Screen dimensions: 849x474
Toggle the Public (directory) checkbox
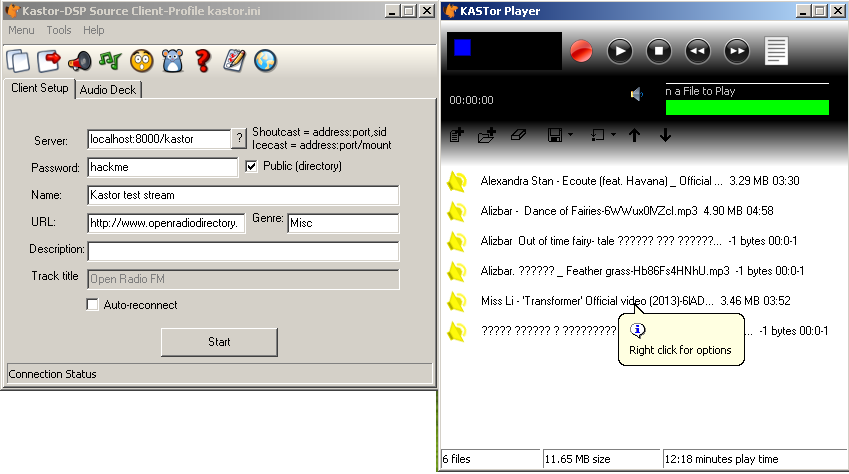coord(251,166)
